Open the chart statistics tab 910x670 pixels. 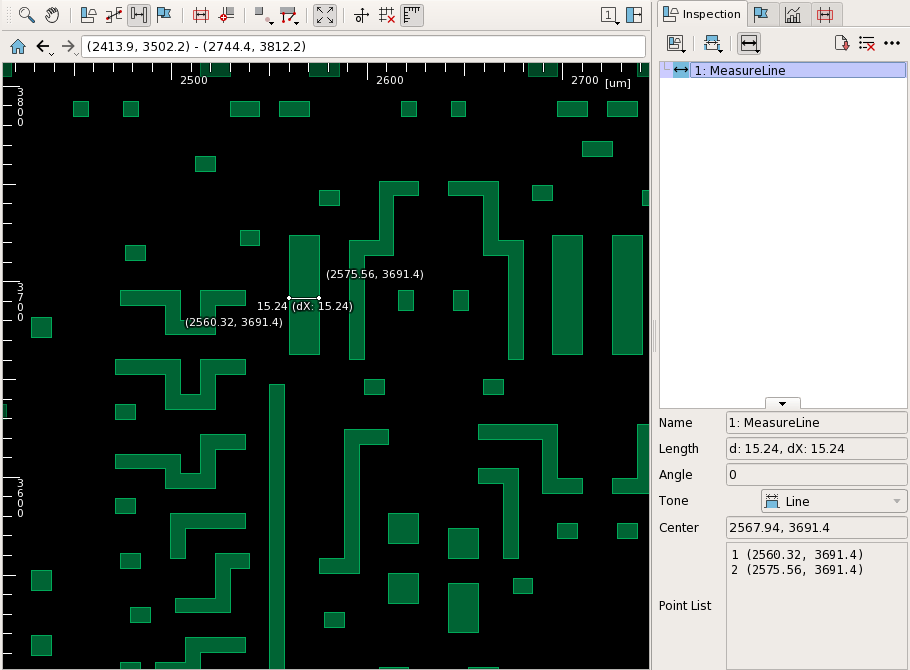(x=793, y=14)
